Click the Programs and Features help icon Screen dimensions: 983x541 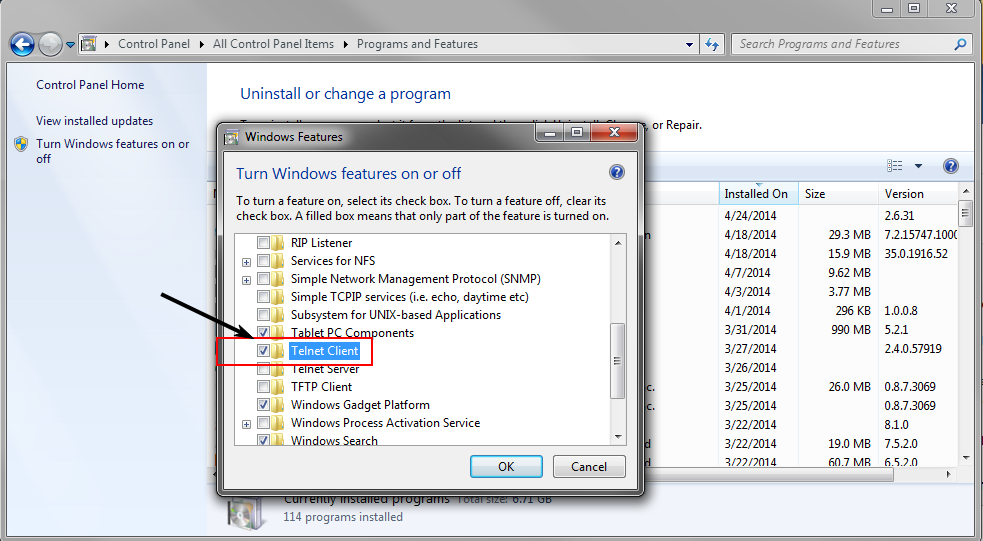[950, 165]
